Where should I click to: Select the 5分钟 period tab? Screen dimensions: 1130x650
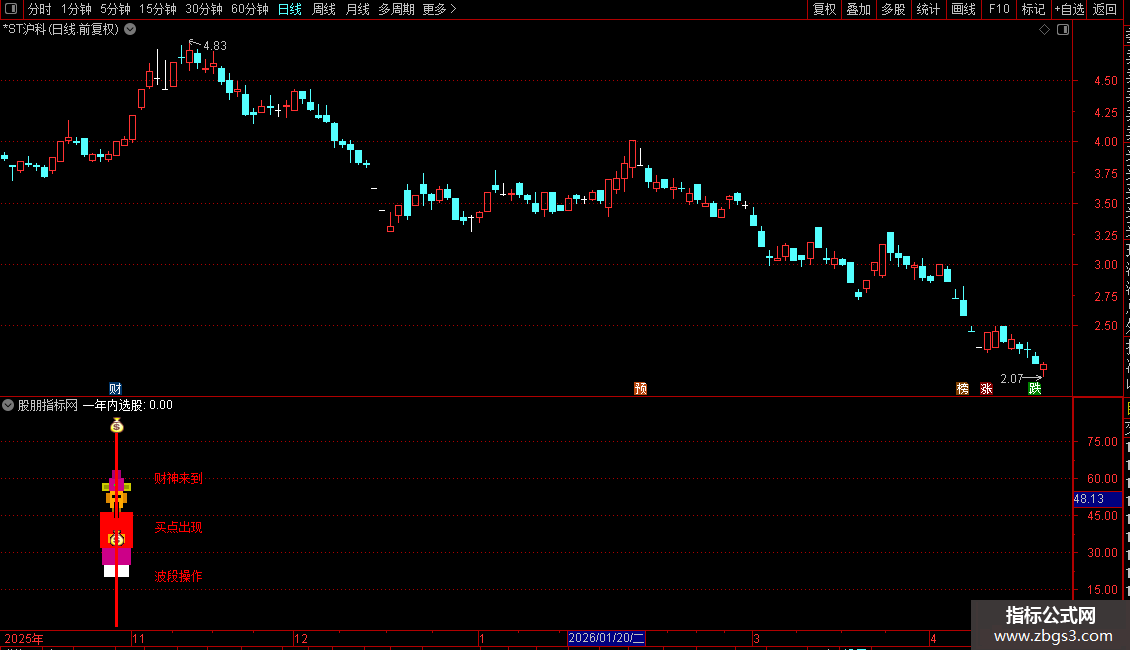point(115,9)
